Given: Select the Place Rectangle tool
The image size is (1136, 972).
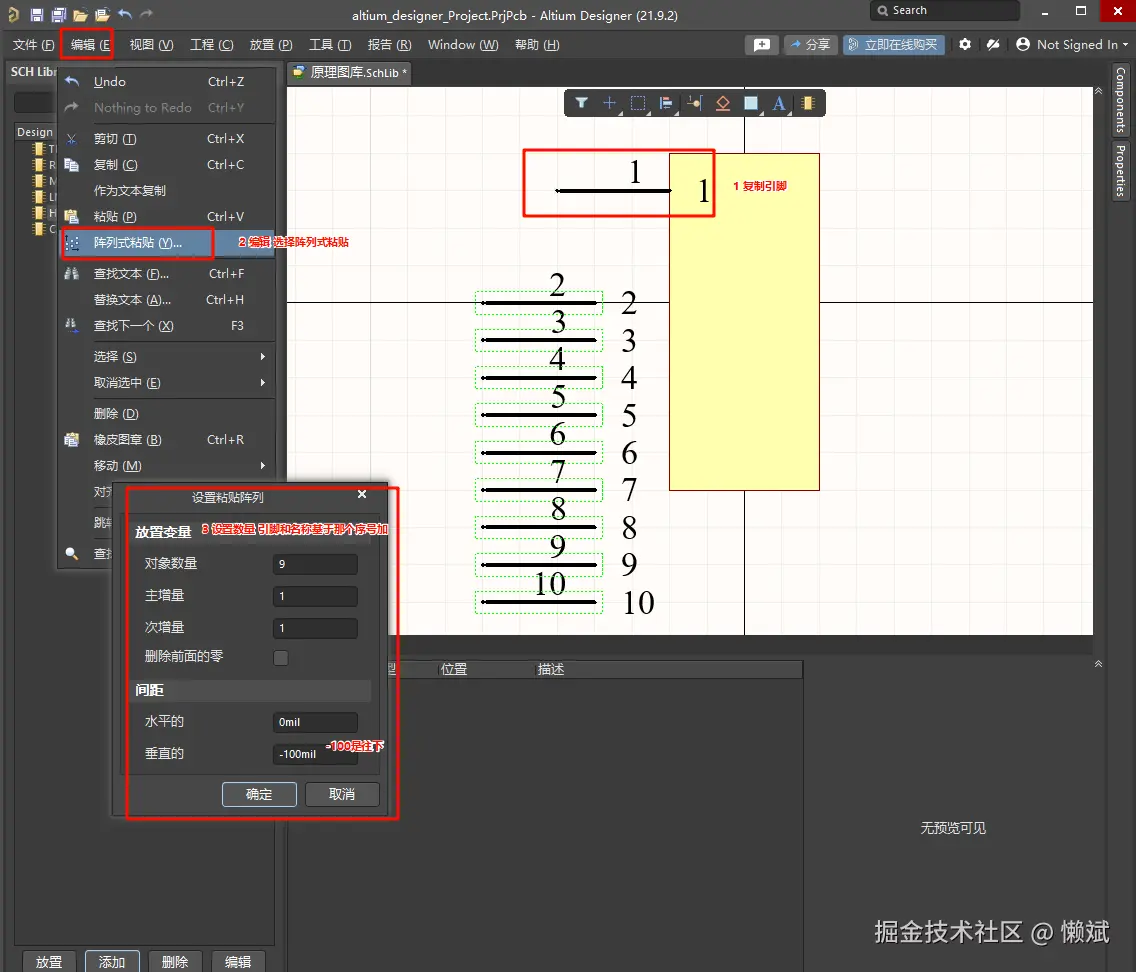Looking at the screenshot, I should coord(751,103).
